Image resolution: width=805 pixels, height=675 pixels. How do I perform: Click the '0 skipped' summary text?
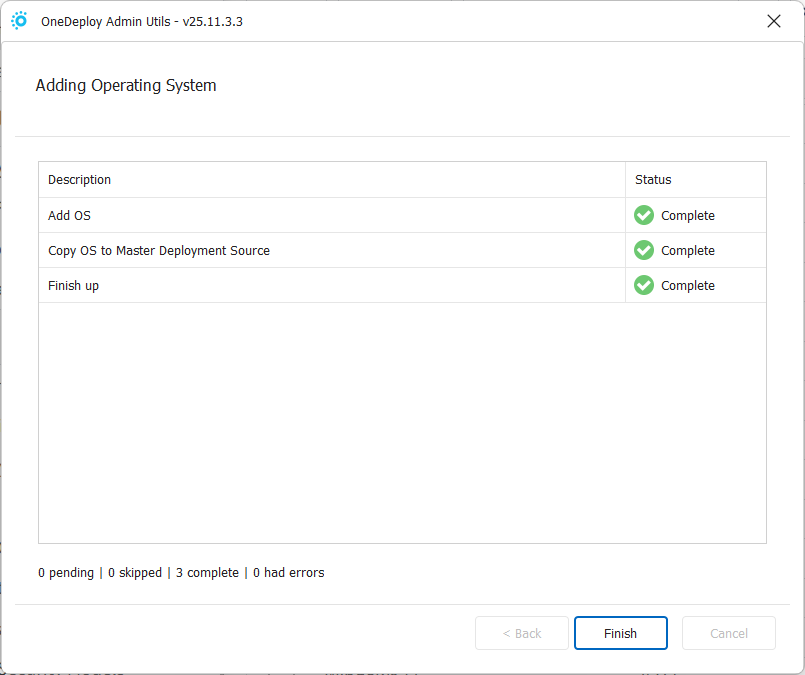coord(134,573)
